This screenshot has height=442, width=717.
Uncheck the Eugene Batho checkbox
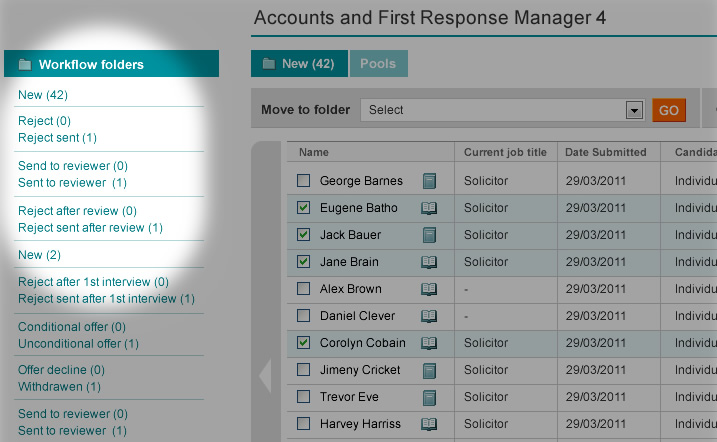pos(304,208)
